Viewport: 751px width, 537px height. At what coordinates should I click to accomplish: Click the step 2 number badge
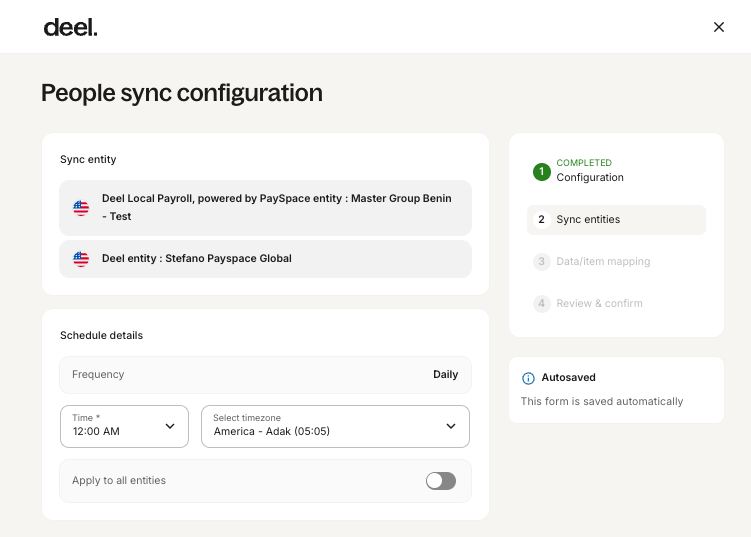(542, 220)
